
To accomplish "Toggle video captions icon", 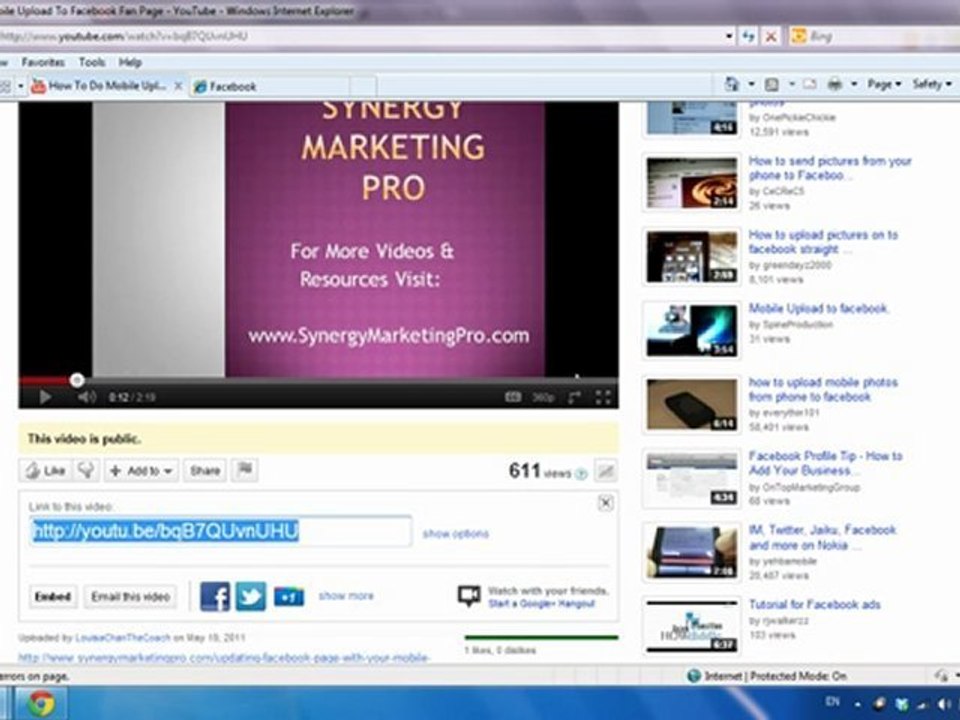I will tap(513, 397).
